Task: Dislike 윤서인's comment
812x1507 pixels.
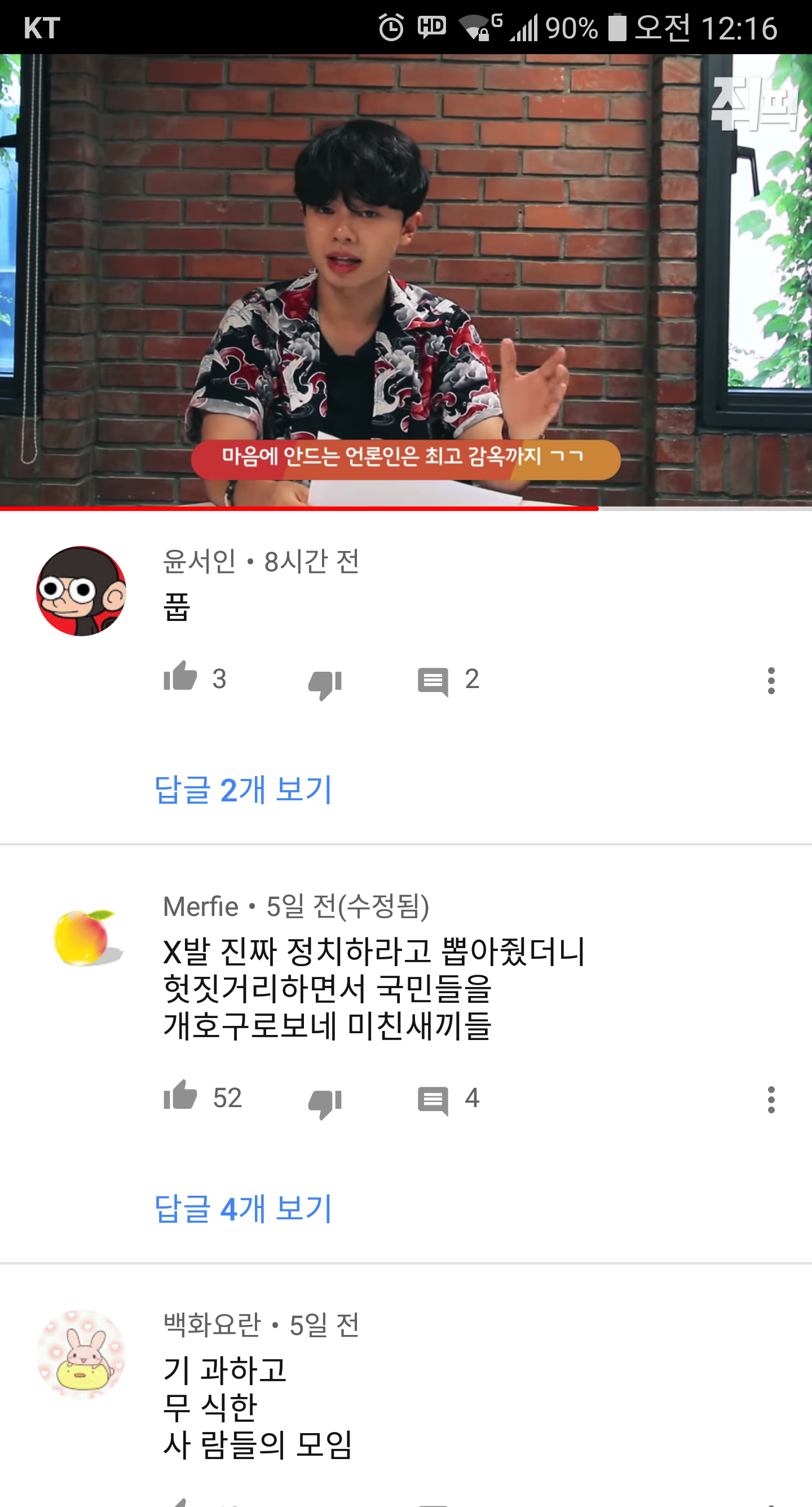Action: click(x=325, y=684)
